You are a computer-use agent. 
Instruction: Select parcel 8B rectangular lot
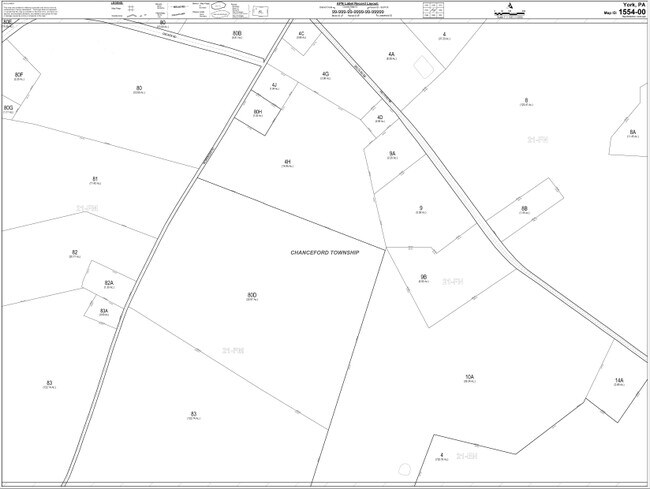(524, 209)
